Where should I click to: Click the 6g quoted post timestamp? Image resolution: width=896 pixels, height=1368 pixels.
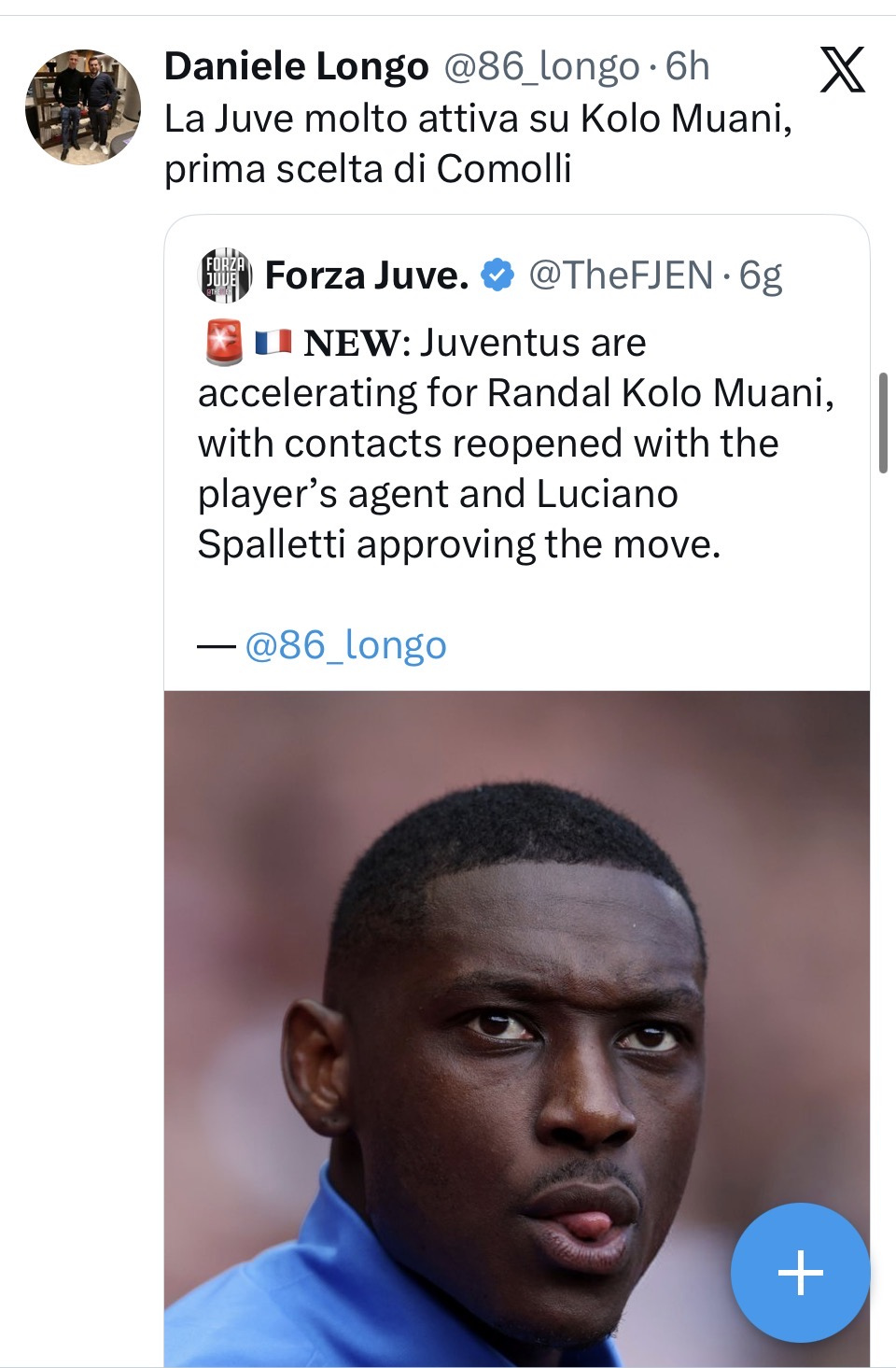(x=760, y=275)
